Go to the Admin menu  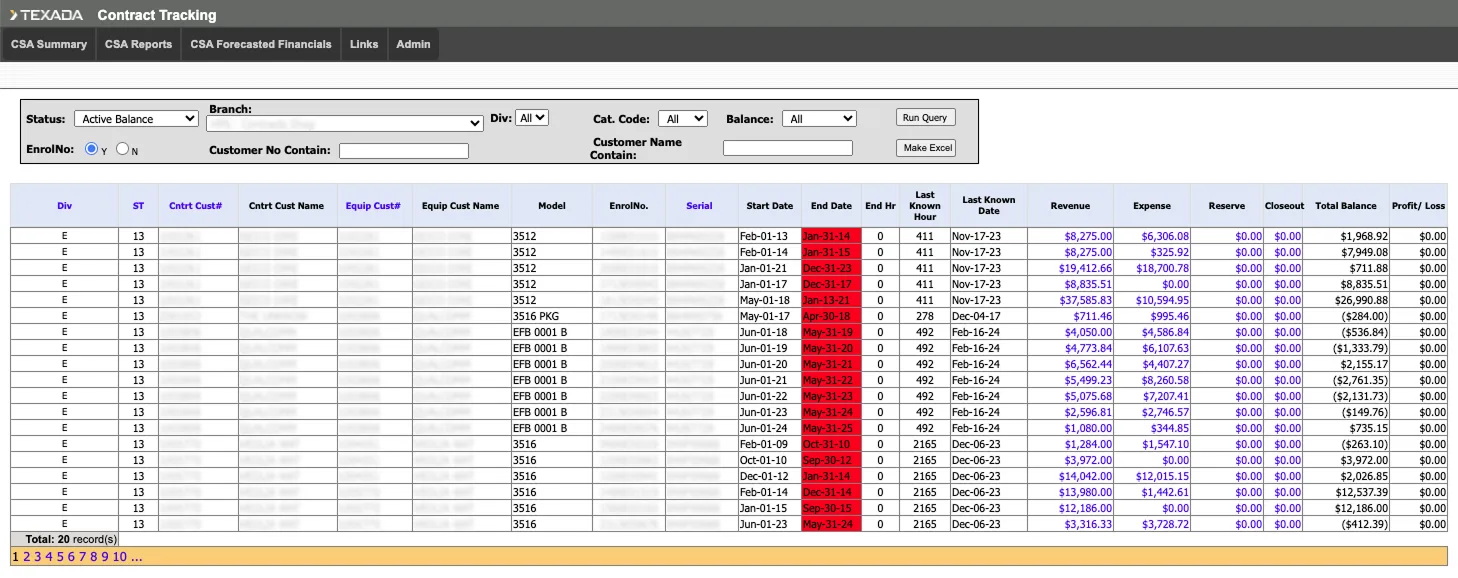(x=413, y=44)
